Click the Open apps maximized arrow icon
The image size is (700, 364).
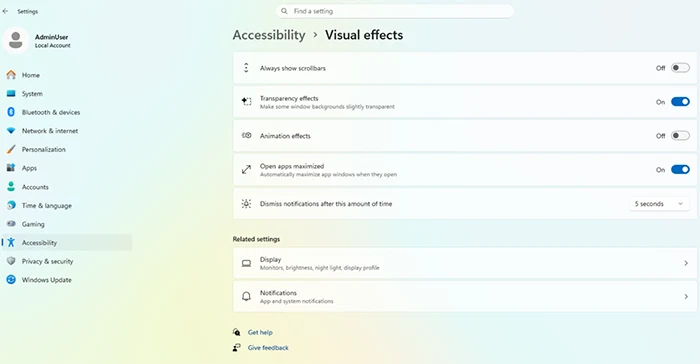click(x=246, y=170)
